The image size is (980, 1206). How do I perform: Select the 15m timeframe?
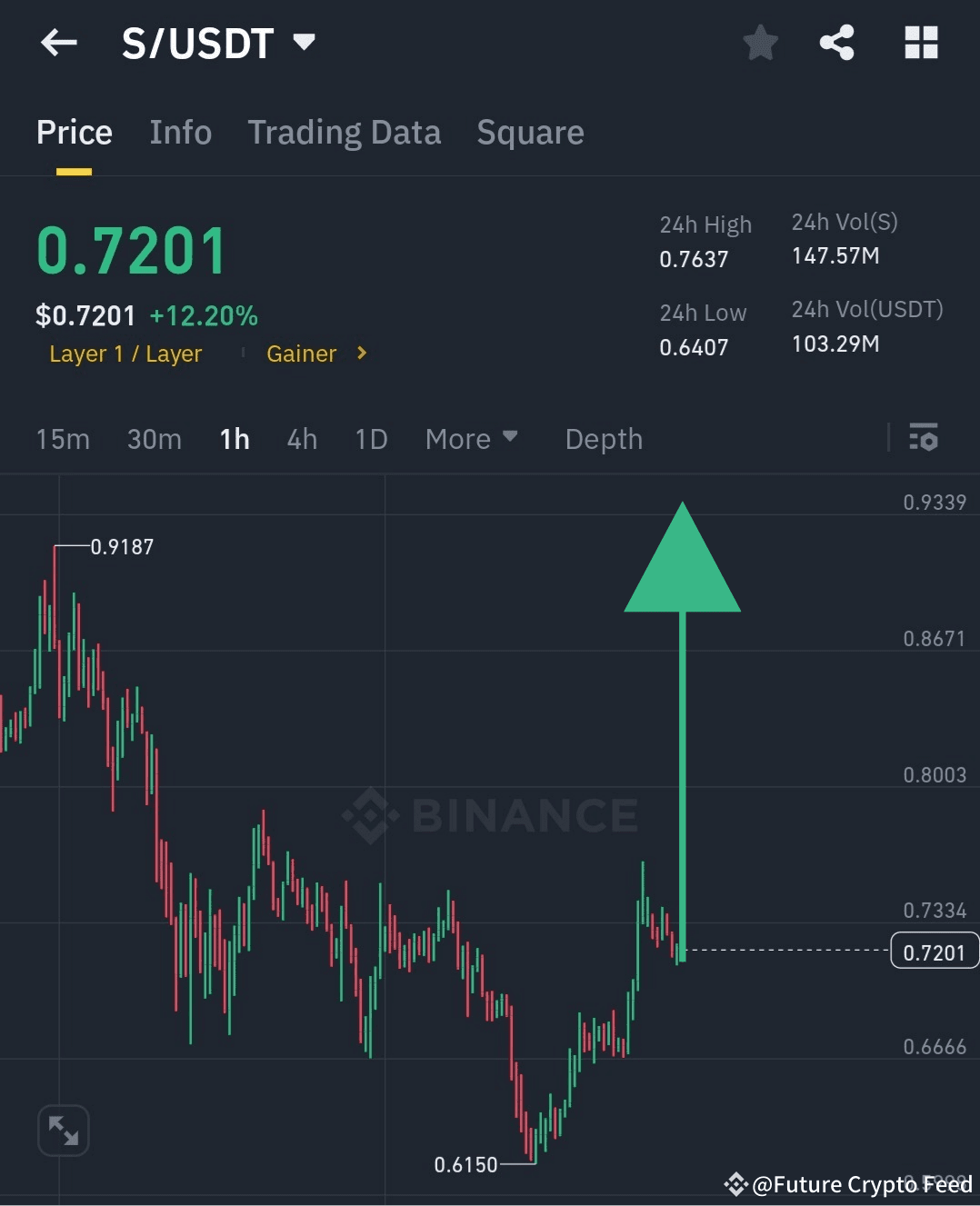point(62,439)
